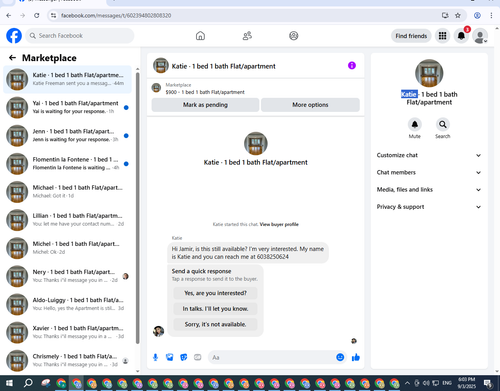Bookmark page with star icon
This screenshot has width=500, height=391.
[458, 15]
